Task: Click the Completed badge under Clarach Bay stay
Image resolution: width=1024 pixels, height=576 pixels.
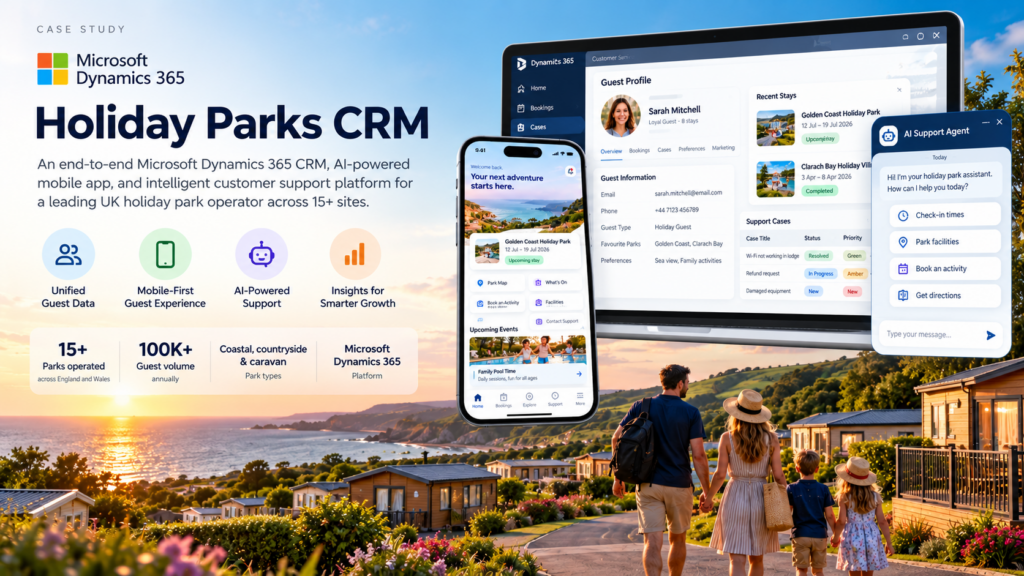Action: [x=819, y=191]
